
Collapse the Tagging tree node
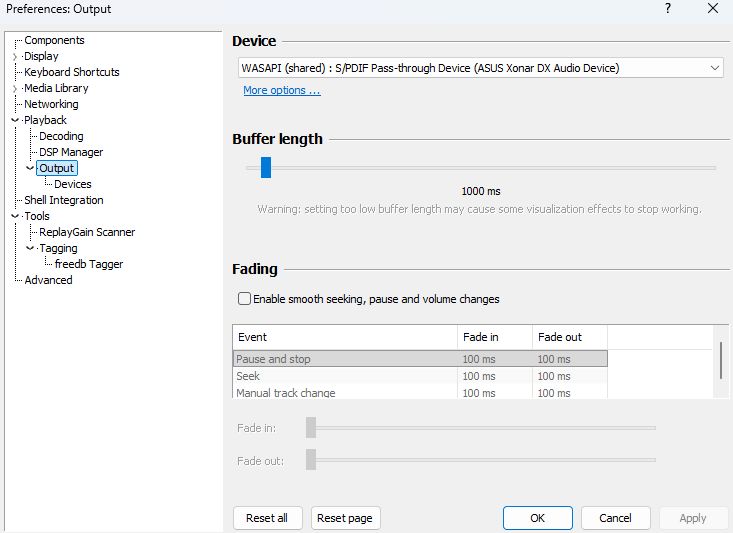click(30, 248)
